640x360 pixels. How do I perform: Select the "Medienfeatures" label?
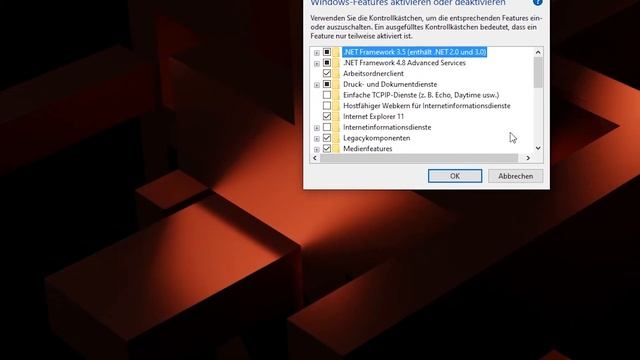367,149
